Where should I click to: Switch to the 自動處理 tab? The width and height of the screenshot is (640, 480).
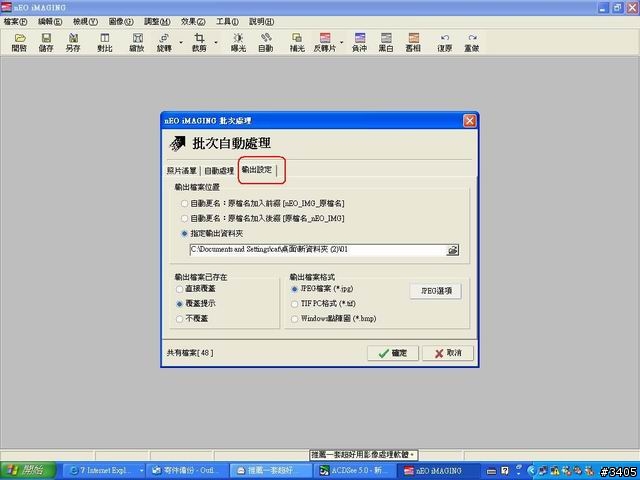point(219,171)
